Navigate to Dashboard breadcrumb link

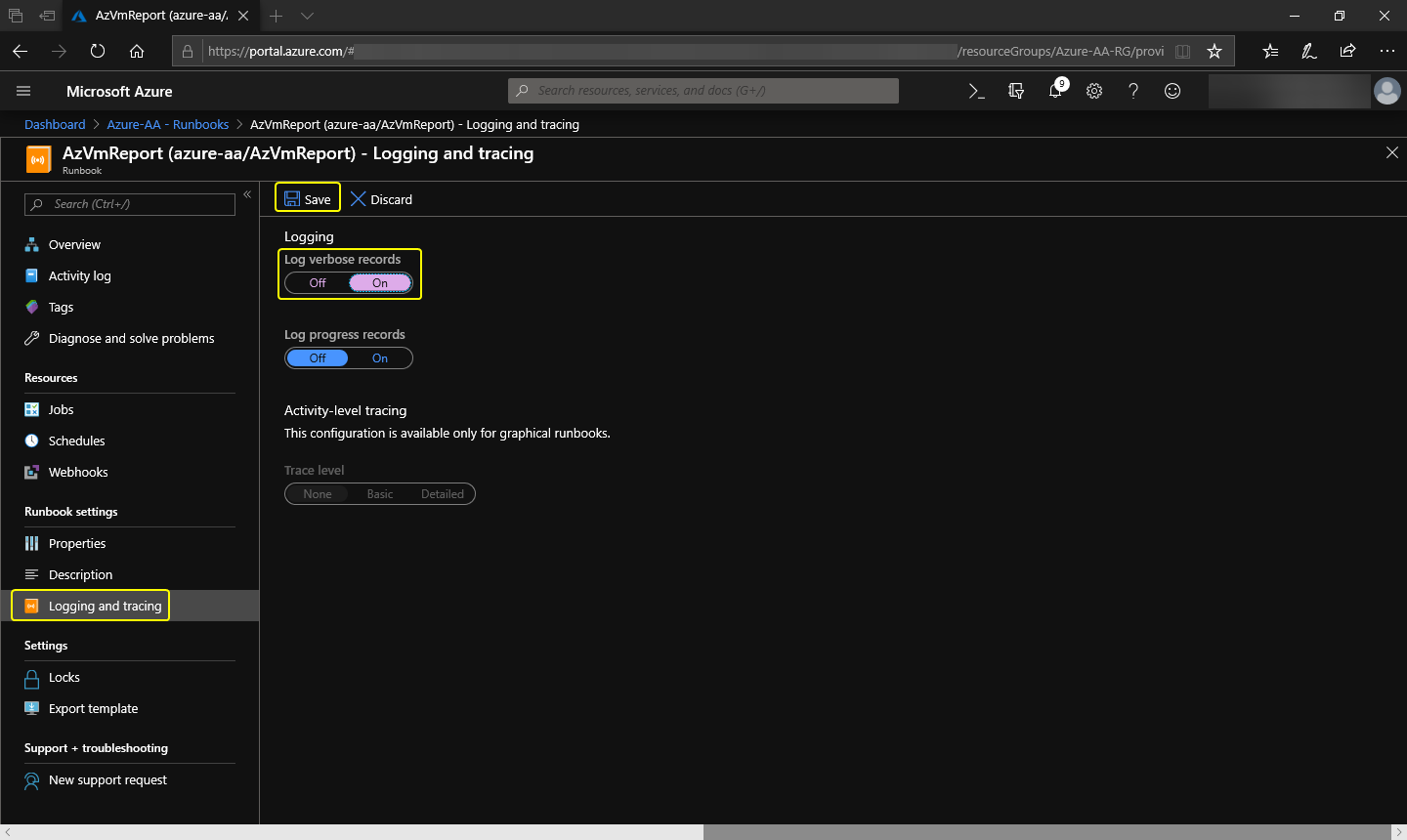point(55,125)
